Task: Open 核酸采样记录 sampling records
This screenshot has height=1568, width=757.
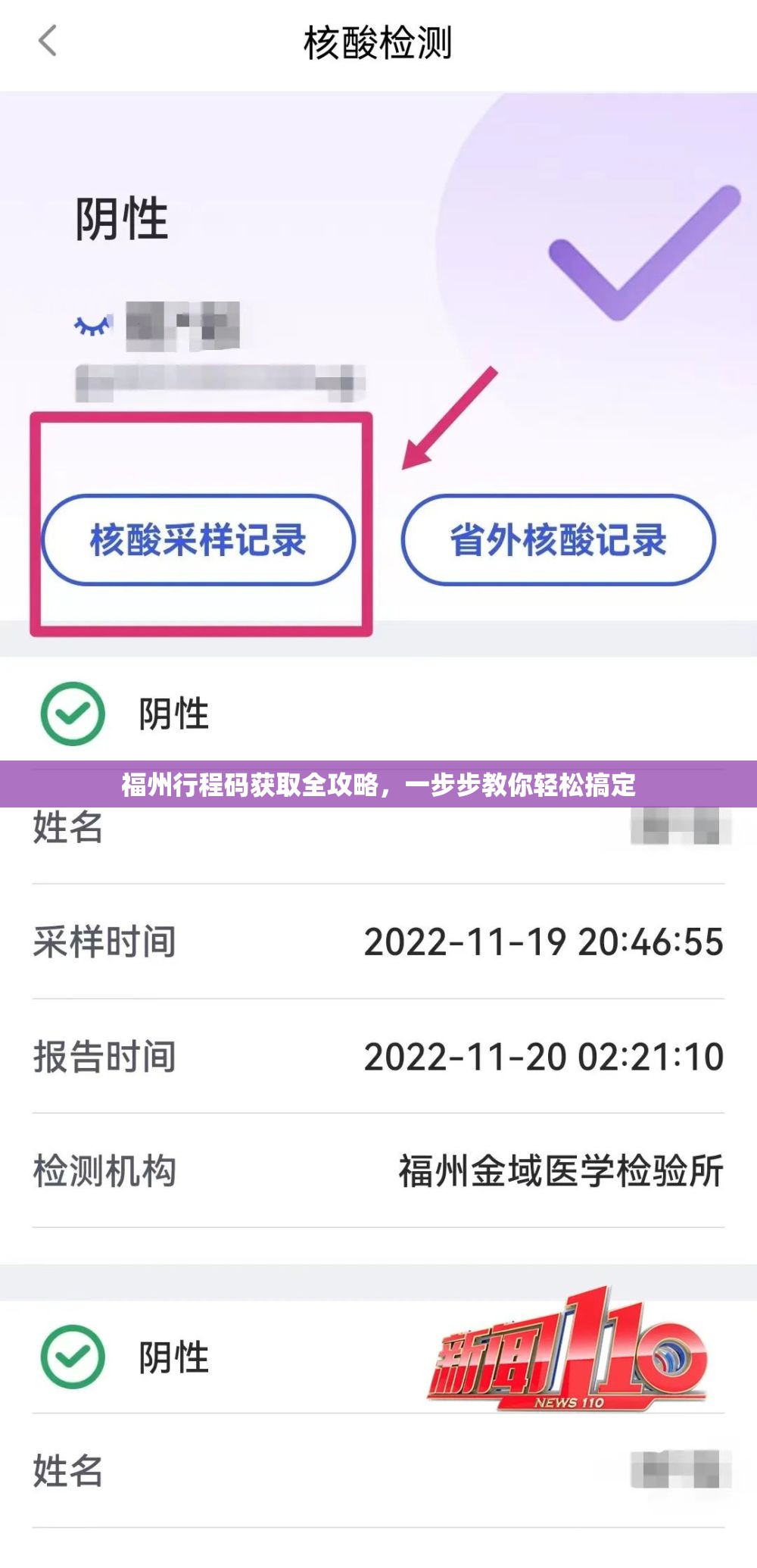Action: click(198, 540)
